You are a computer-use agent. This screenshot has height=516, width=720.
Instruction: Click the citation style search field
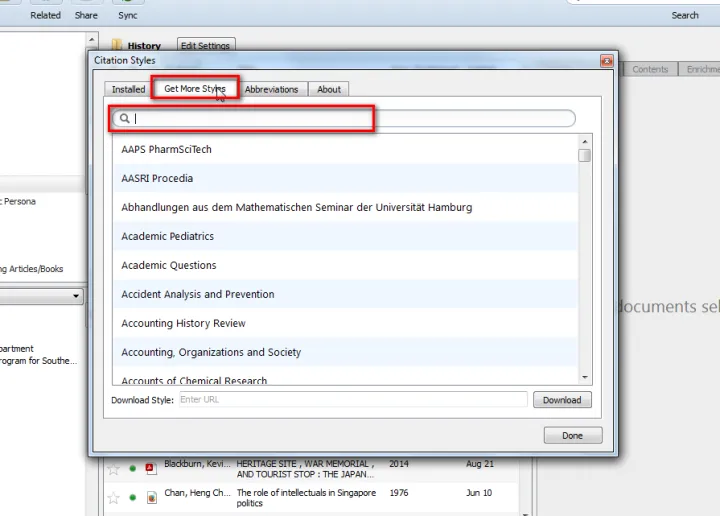[344, 118]
